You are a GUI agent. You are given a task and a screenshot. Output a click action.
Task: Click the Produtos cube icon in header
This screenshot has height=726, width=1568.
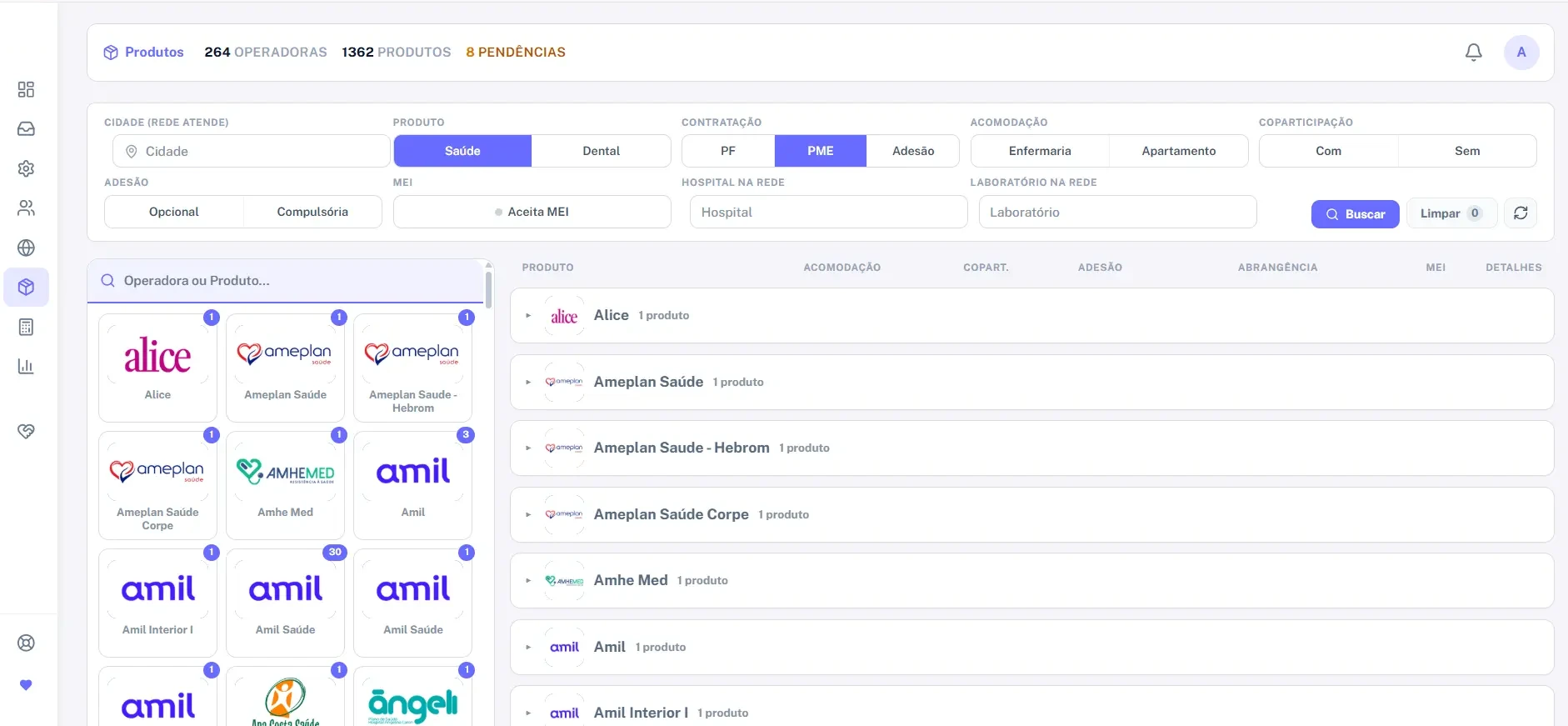point(111,53)
